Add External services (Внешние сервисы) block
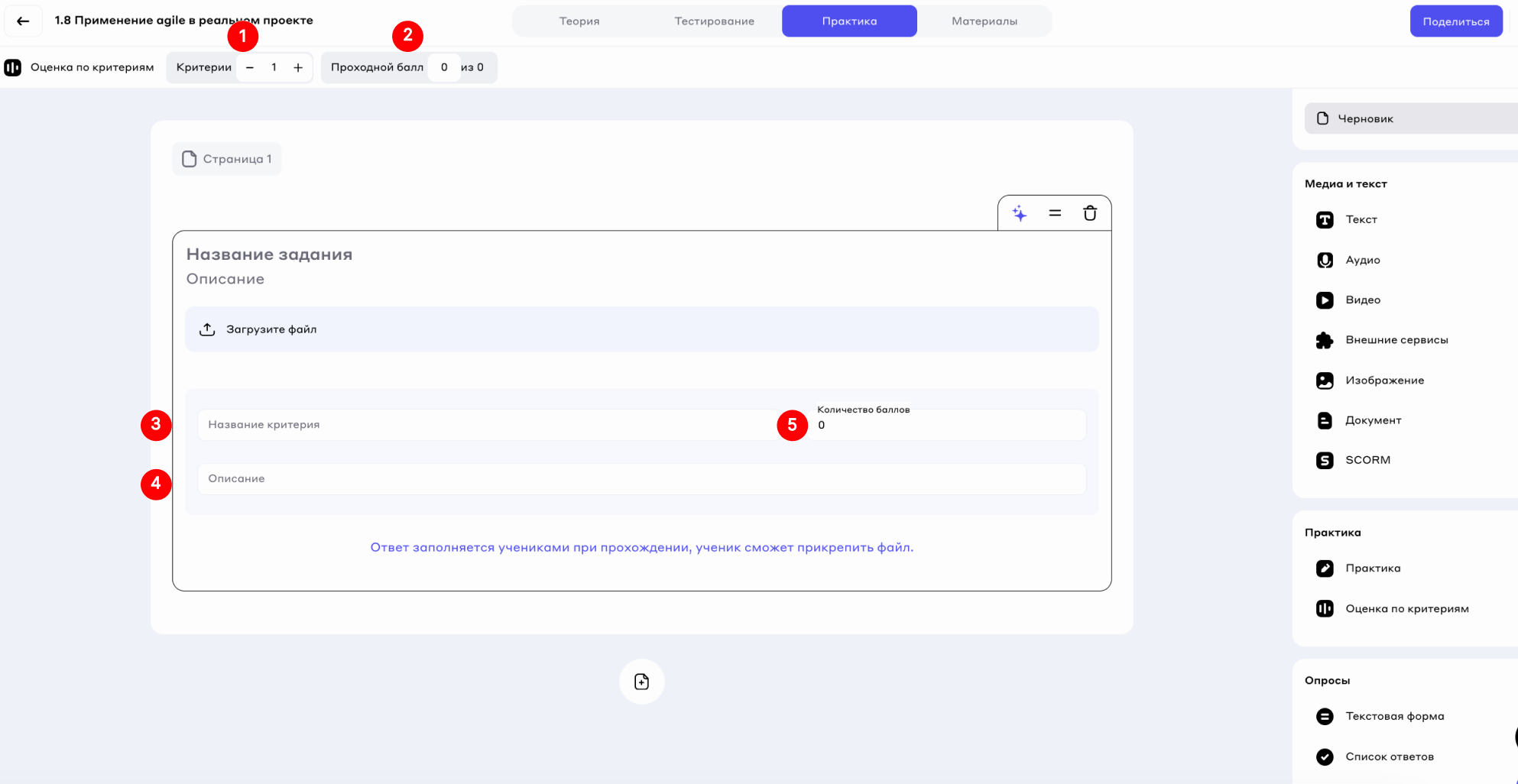This screenshot has height=784, width=1518. 1396,340
